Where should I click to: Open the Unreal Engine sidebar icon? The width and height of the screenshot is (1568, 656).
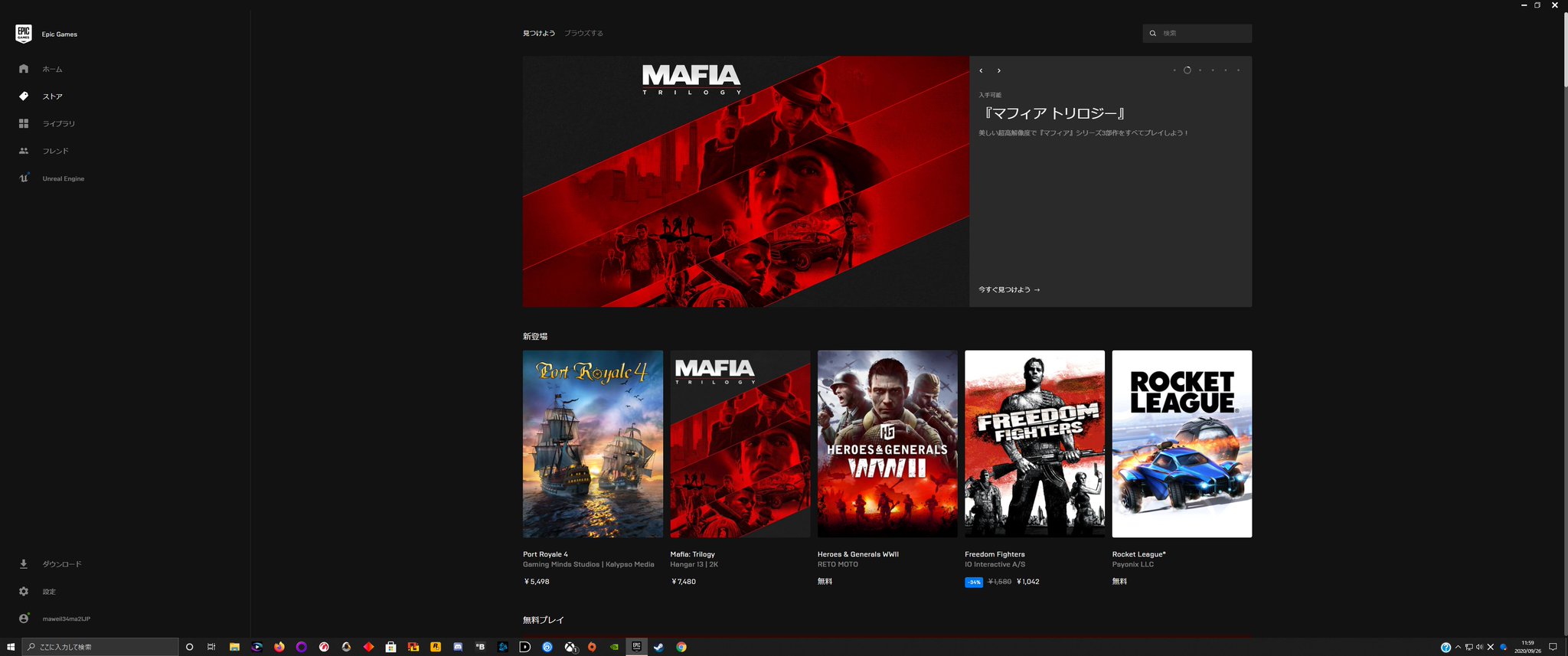(24, 178)
